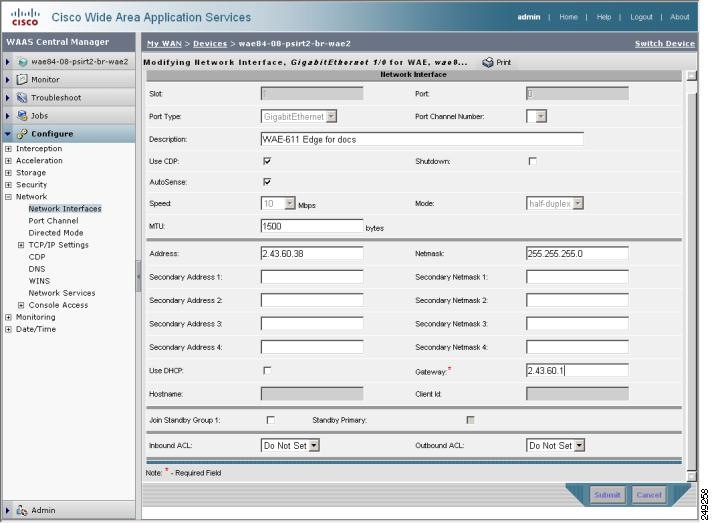Click the device icon beside wae84-08-psirt2-br-wae2
Screen dimensions: 712x523
pos(22,62)
